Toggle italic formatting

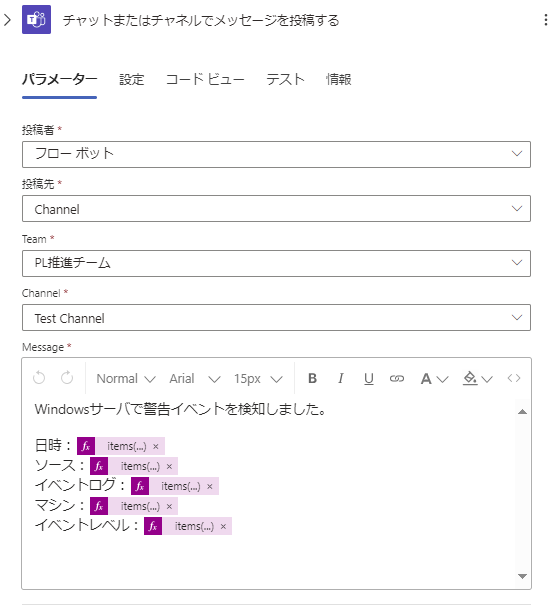click(x=340, y=378)
